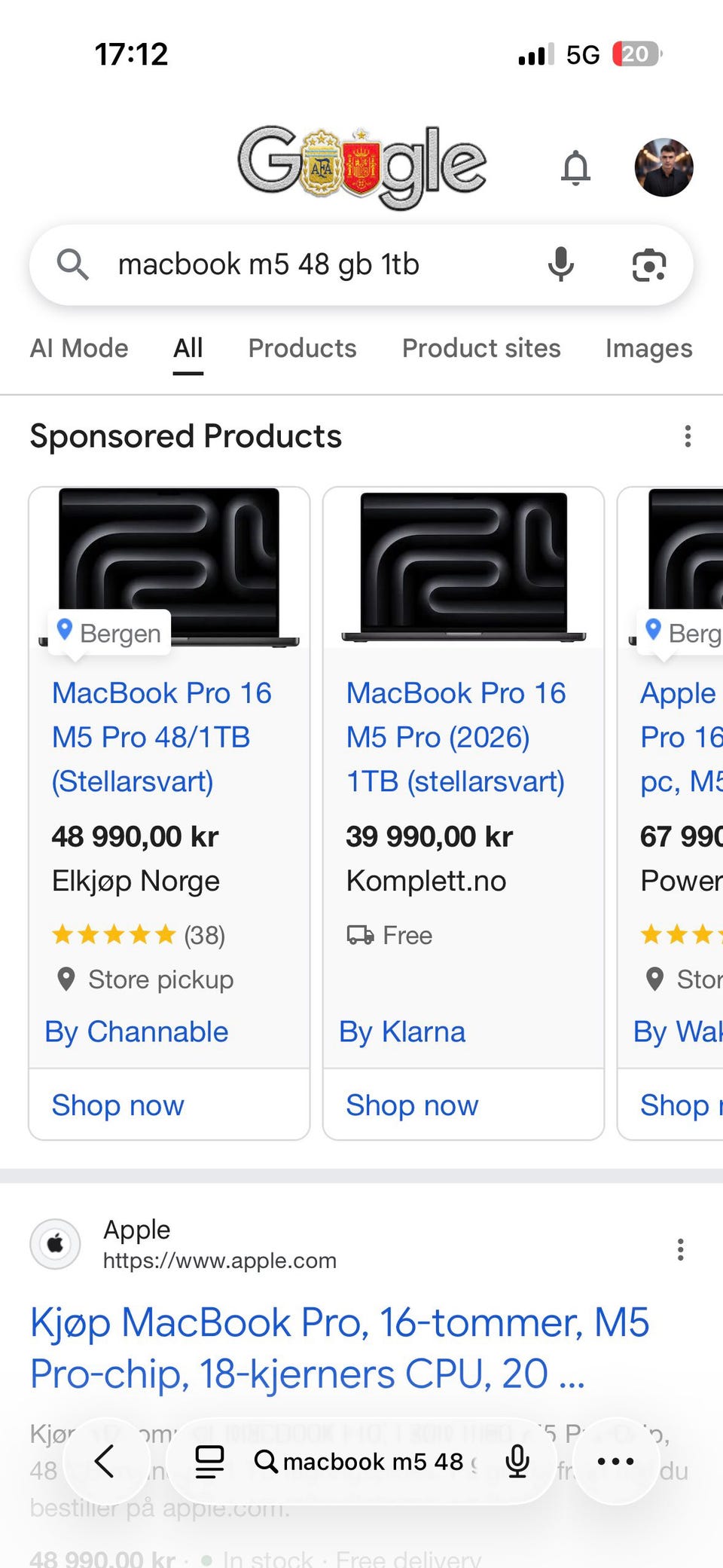Tap the magnifier icon in search box

[x=72, y=264]
